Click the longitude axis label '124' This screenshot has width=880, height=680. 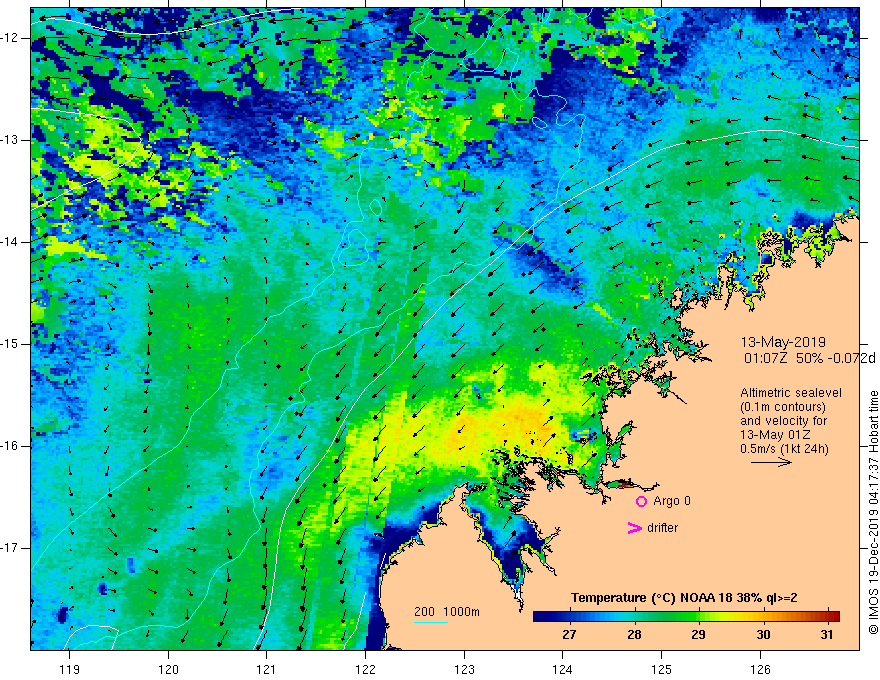point(563,669)
